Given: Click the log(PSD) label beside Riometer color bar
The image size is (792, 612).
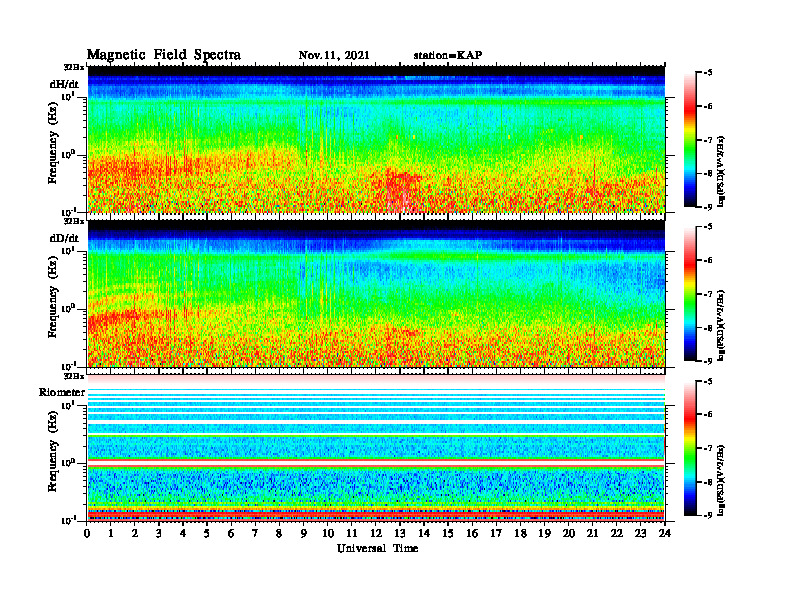Looking at the screenshot, I should 721,480.
